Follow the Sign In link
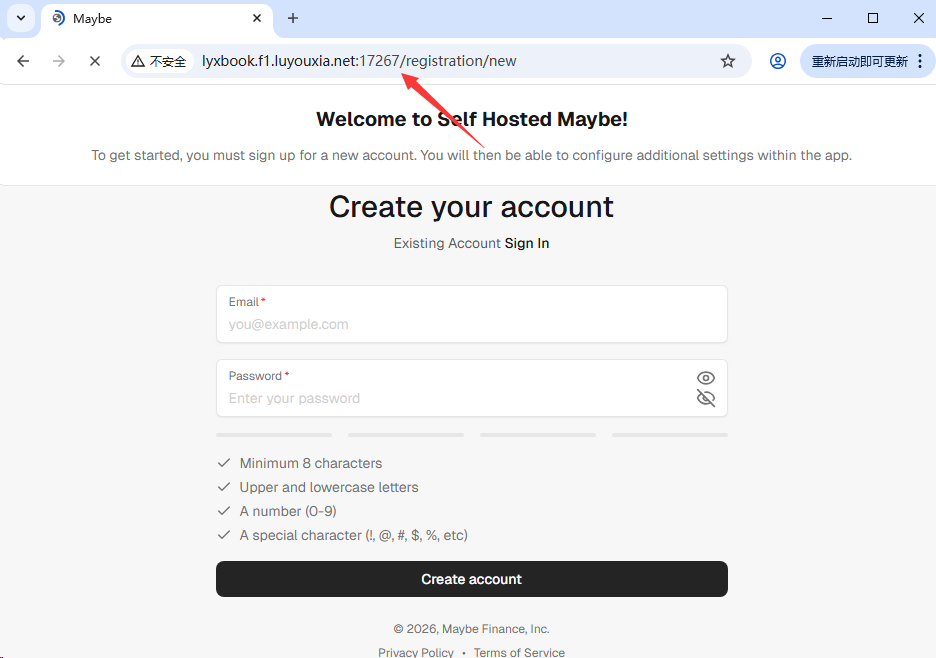Viewport: 936px width, 658px height. 527,243
